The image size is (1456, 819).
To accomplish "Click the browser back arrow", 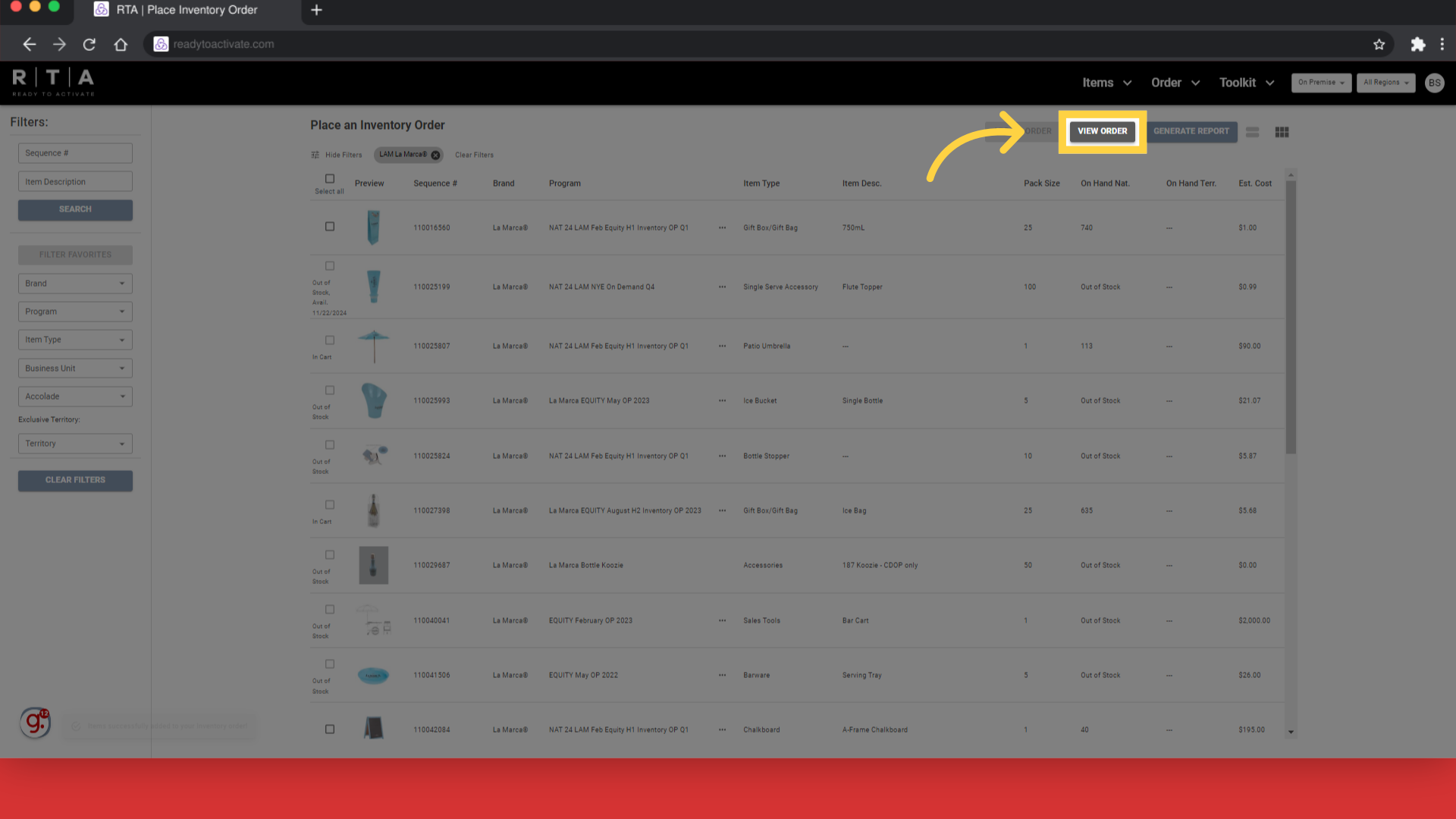I will coord(29,44).
